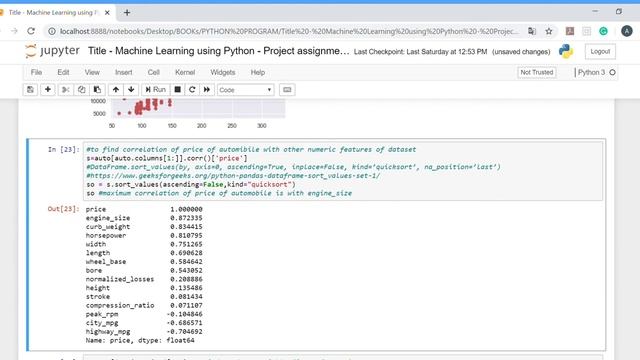Open the green circular extension icon
640x360 pixels.
pos(603,31)
